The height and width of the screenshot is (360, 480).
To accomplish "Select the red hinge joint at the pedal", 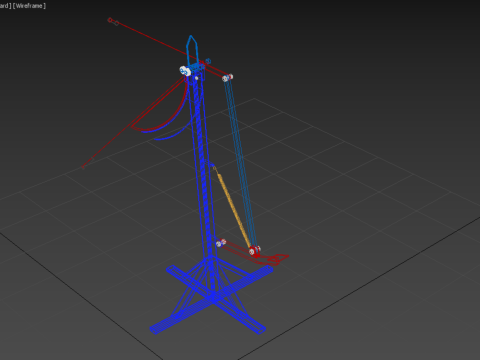I will (255, 251).
